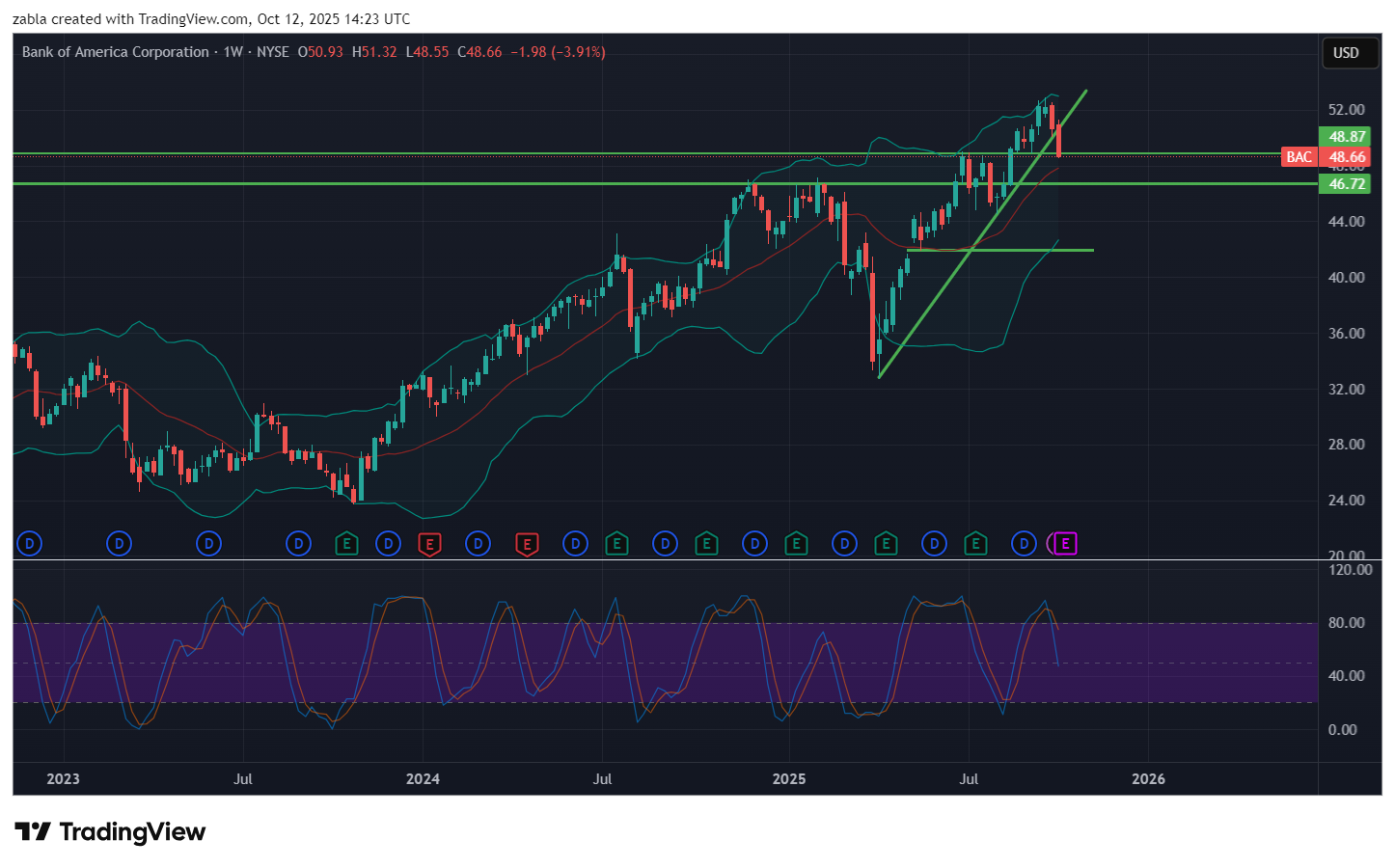Click the 80.00 level on stochastic scale
The height and width of the screenshot is (868, 1395).
click(1346, 623)
